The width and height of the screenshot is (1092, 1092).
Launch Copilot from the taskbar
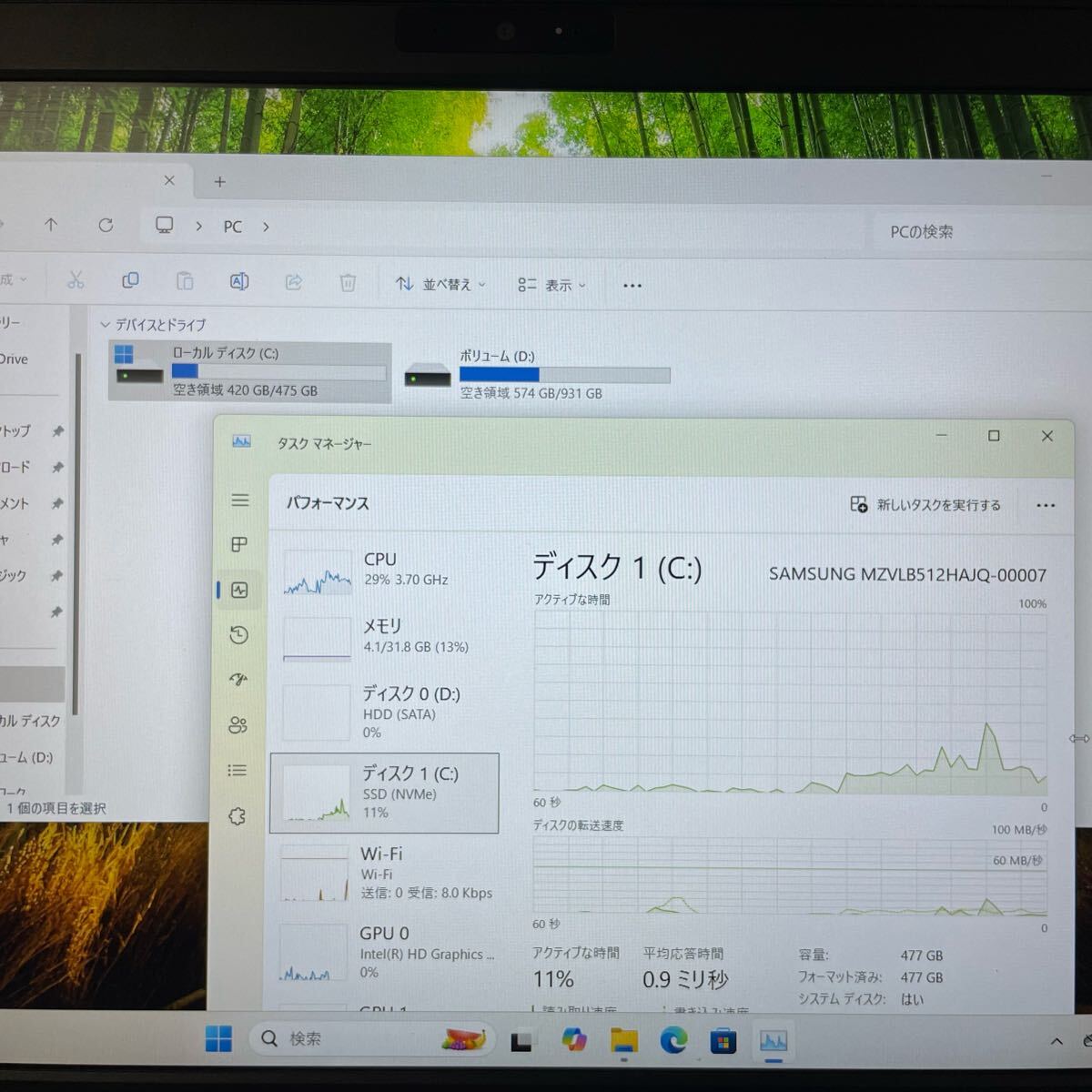[573, 1039]
